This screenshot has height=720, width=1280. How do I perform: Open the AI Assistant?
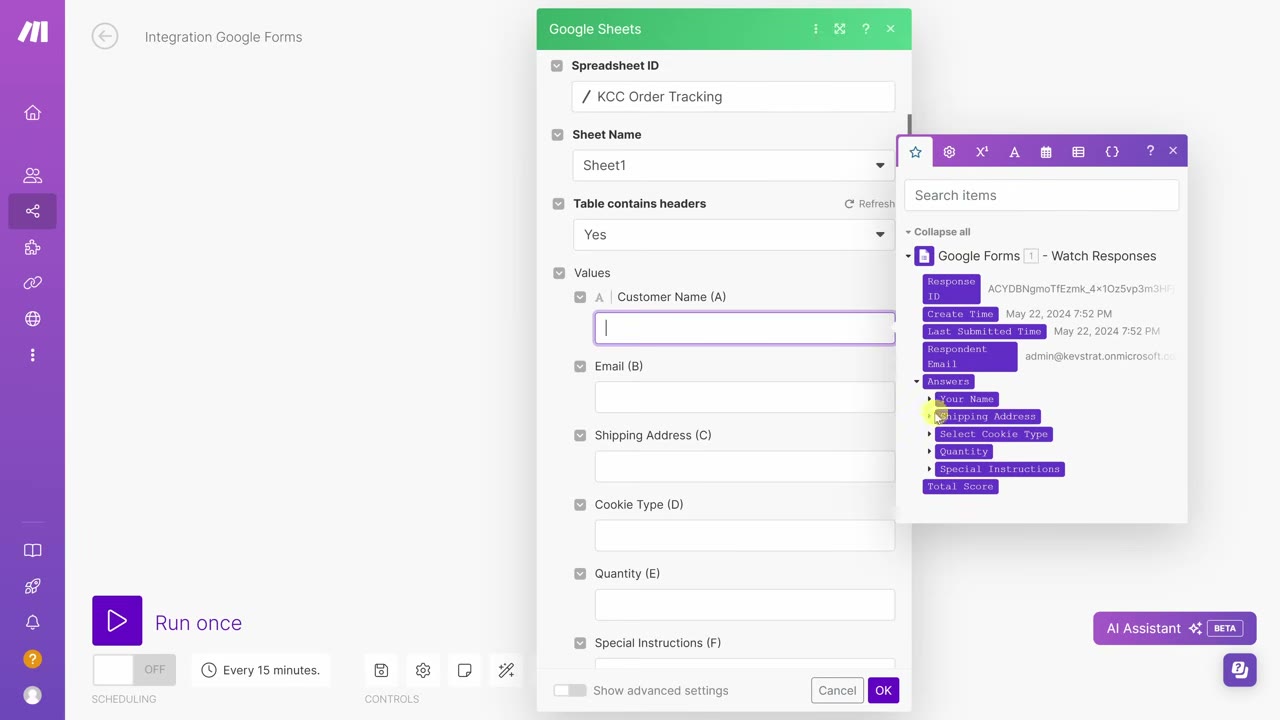click(x=1175, y=628)
